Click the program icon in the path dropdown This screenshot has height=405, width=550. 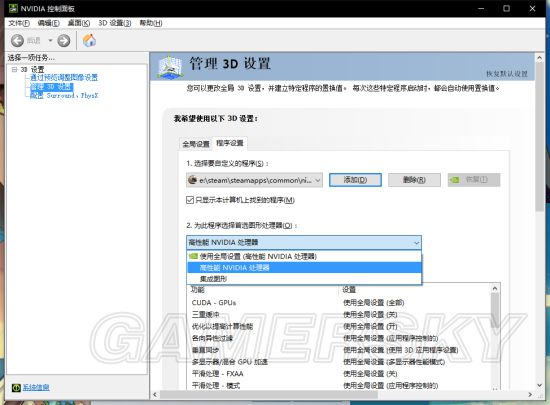[x=193, y=180]
